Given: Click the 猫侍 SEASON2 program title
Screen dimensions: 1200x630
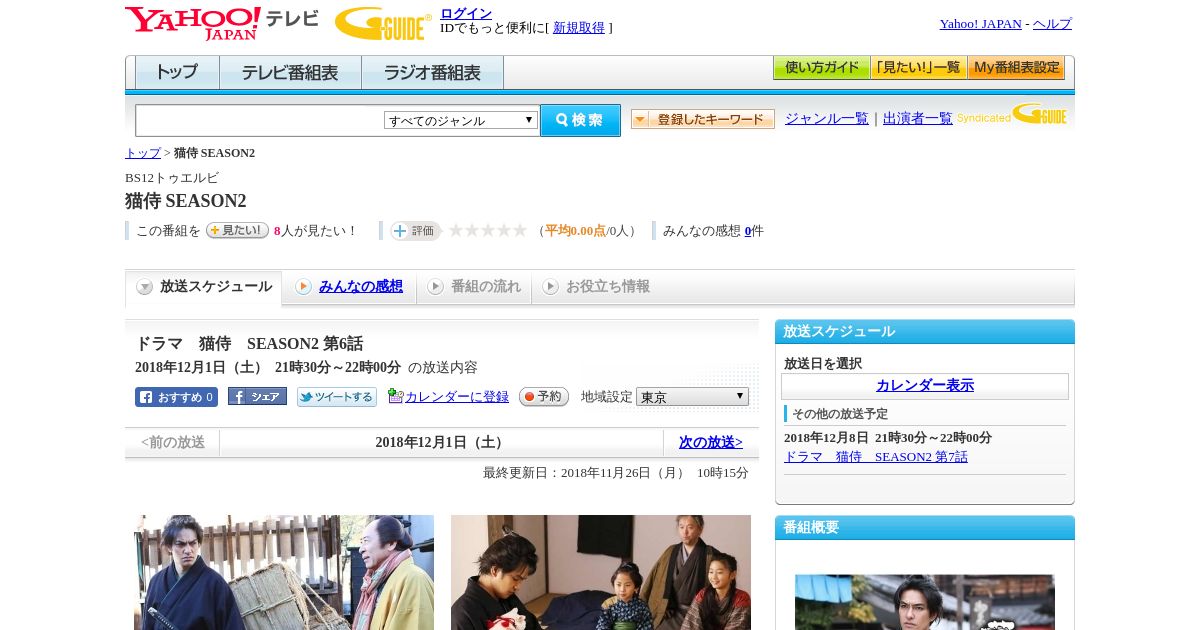Looking at the screenshot, I should (186, 201).
